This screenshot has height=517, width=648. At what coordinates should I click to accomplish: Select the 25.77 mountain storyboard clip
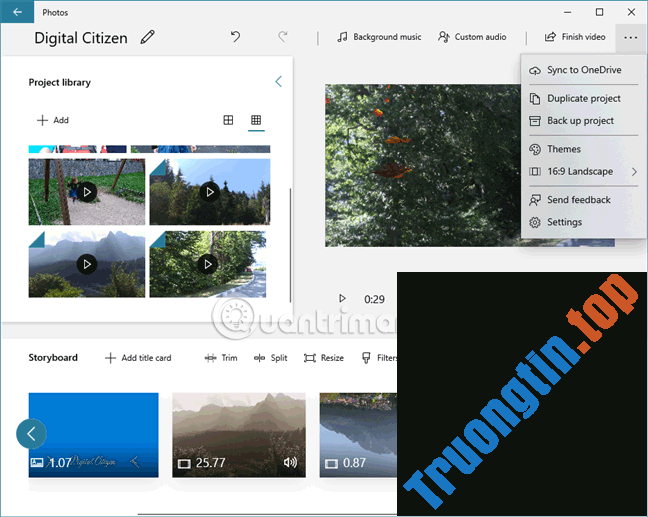point(239,435)
